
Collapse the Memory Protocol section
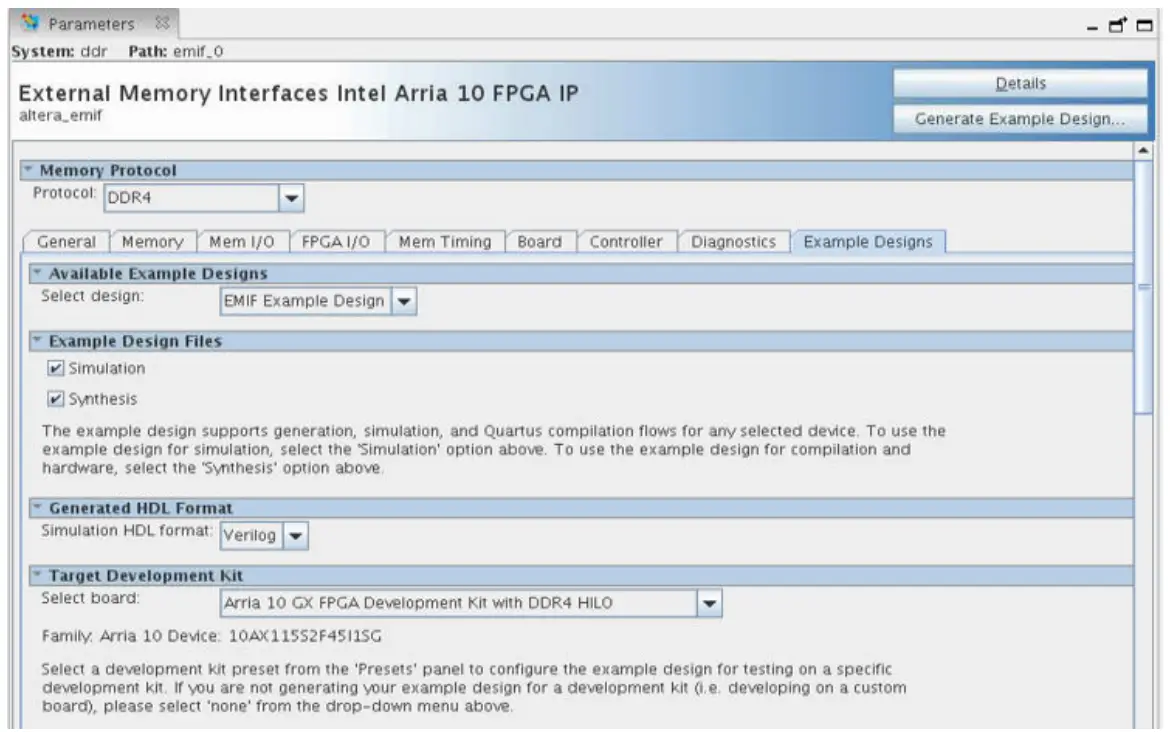(28, 169)
